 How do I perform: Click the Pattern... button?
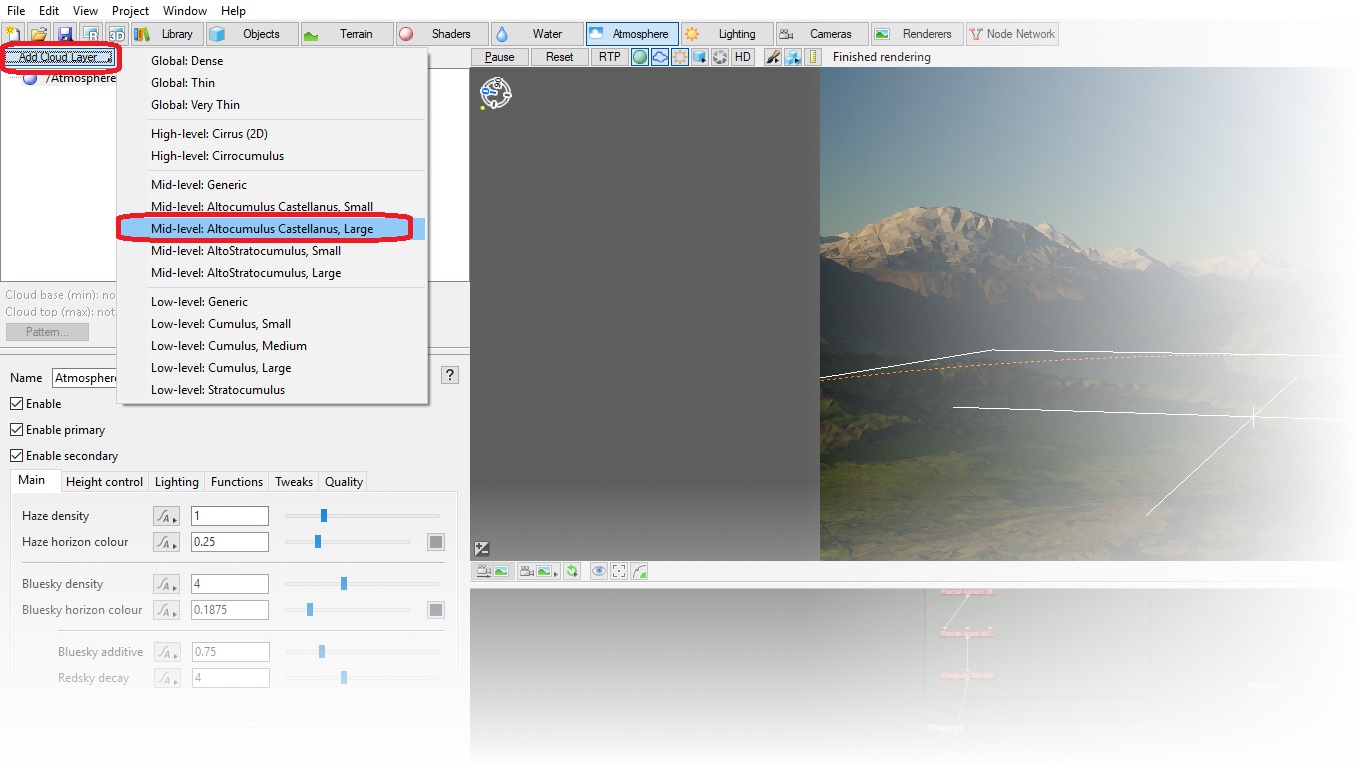[x=47, y=332]
